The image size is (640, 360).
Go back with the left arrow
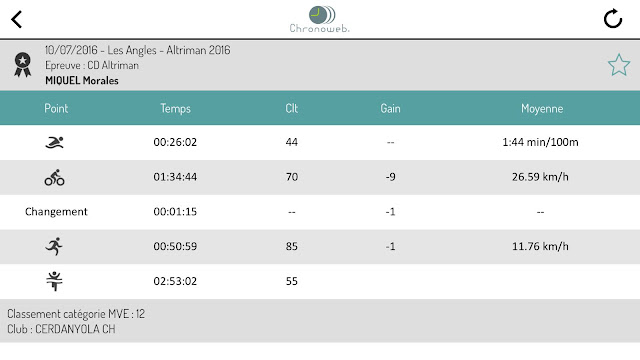pos(16,19)
